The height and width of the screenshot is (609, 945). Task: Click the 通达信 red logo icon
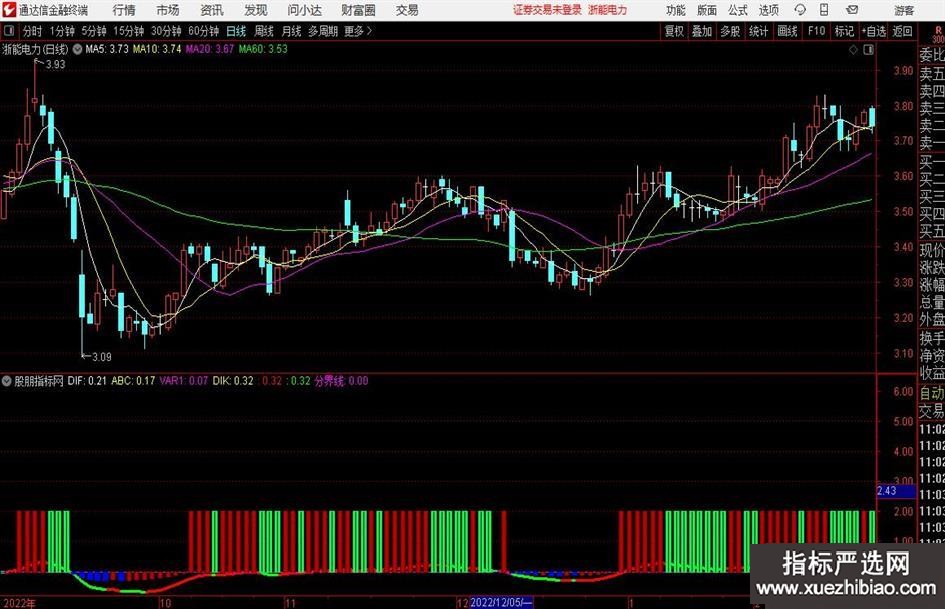click(x=9, y=10)
